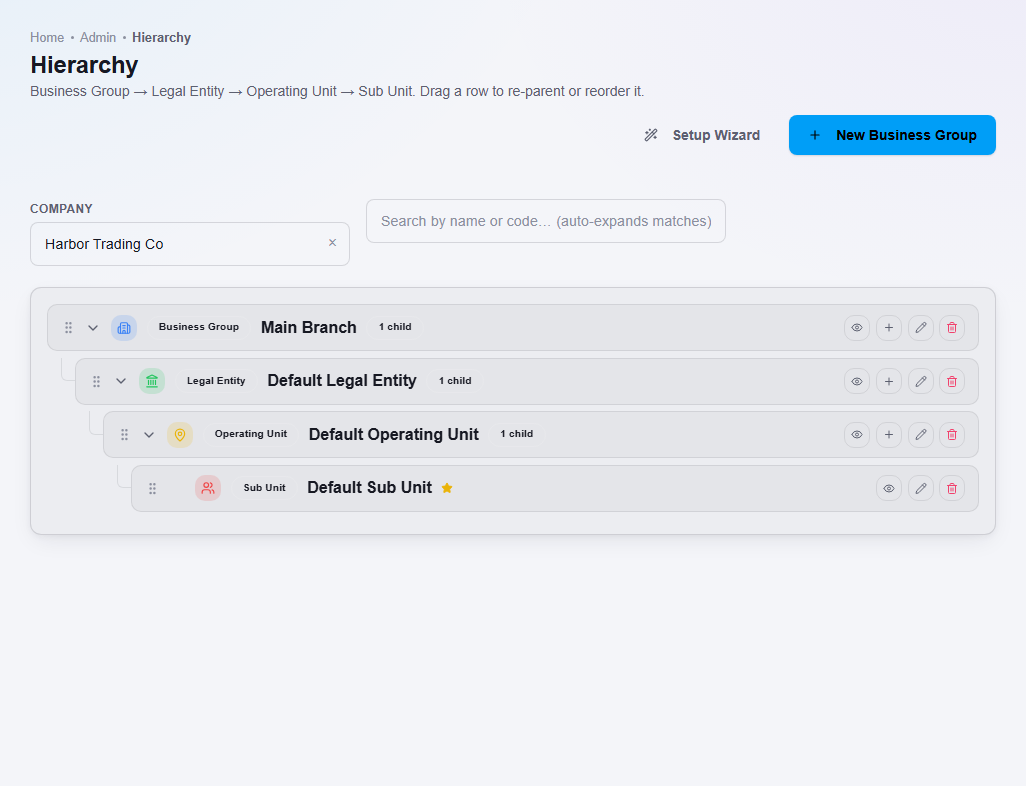Click the drag handle on Main Branch row
The height and width of the screenshot is (786, 1026).
(68, 328)
